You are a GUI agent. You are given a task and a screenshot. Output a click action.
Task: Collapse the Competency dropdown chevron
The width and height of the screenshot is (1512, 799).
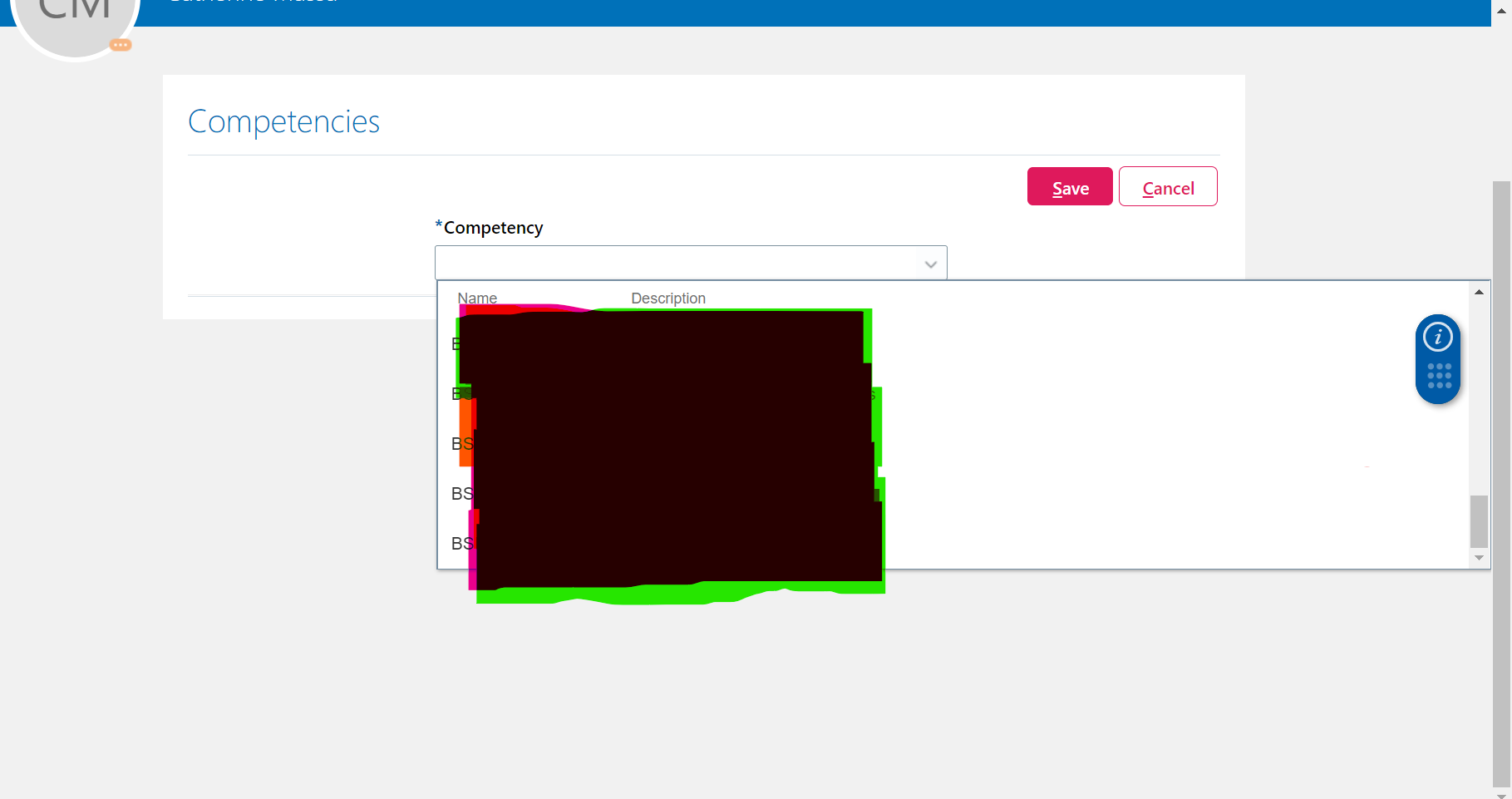(930, 264)
